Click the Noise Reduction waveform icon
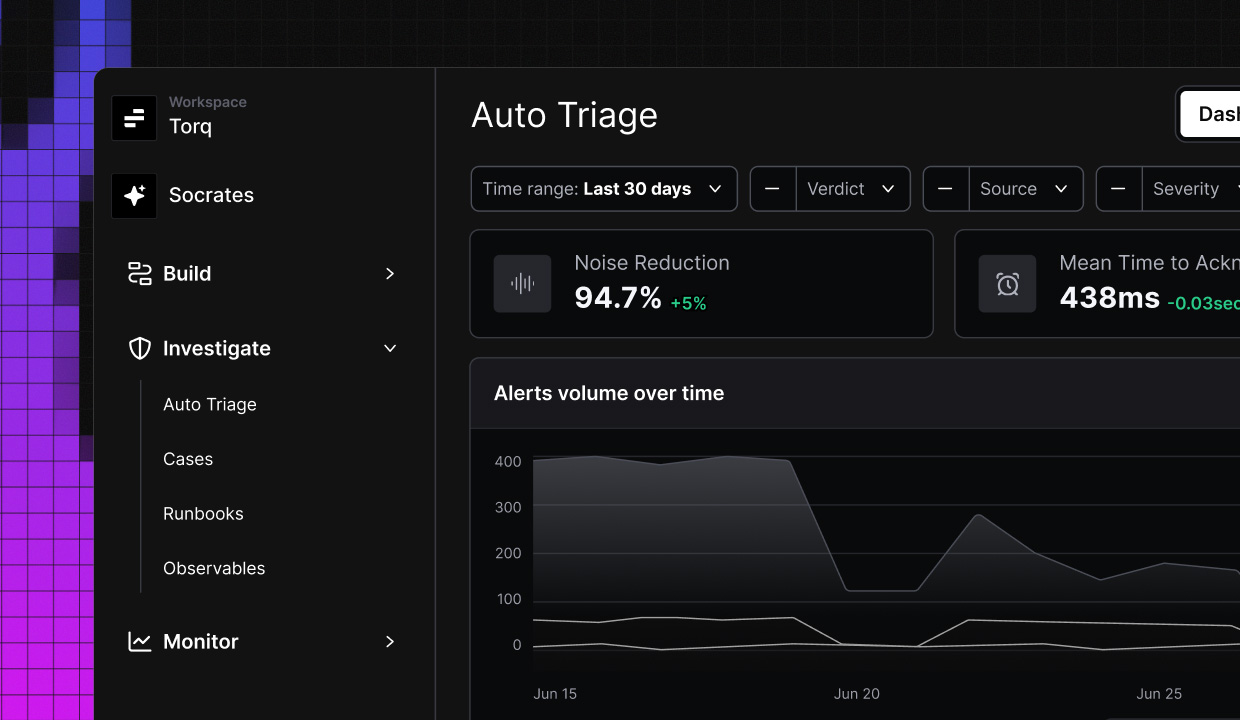Image resolution: width=1240 pixels, height=720 pixels. tap(522, 284)
